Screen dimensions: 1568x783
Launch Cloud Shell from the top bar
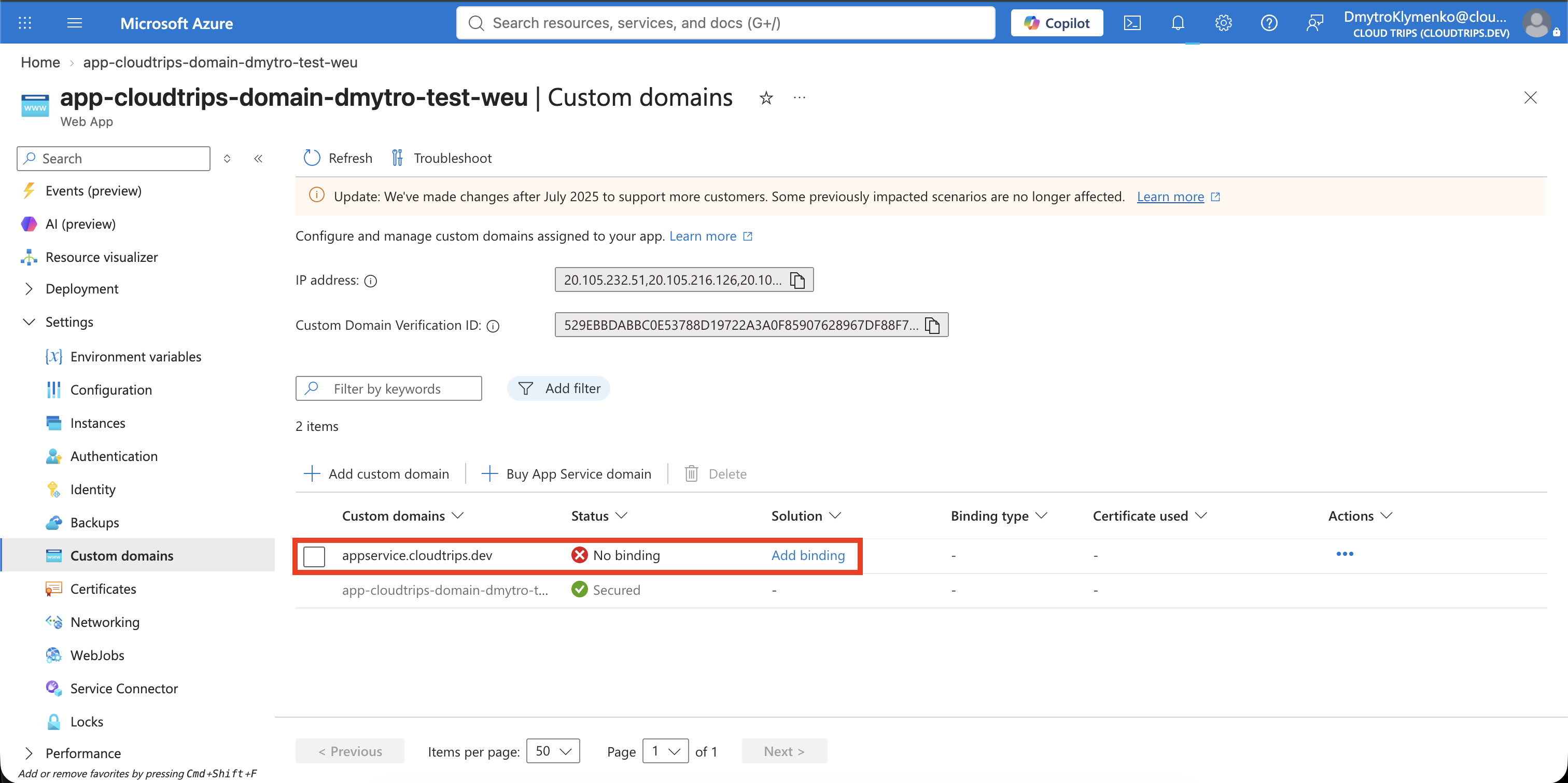point(1131,23)
